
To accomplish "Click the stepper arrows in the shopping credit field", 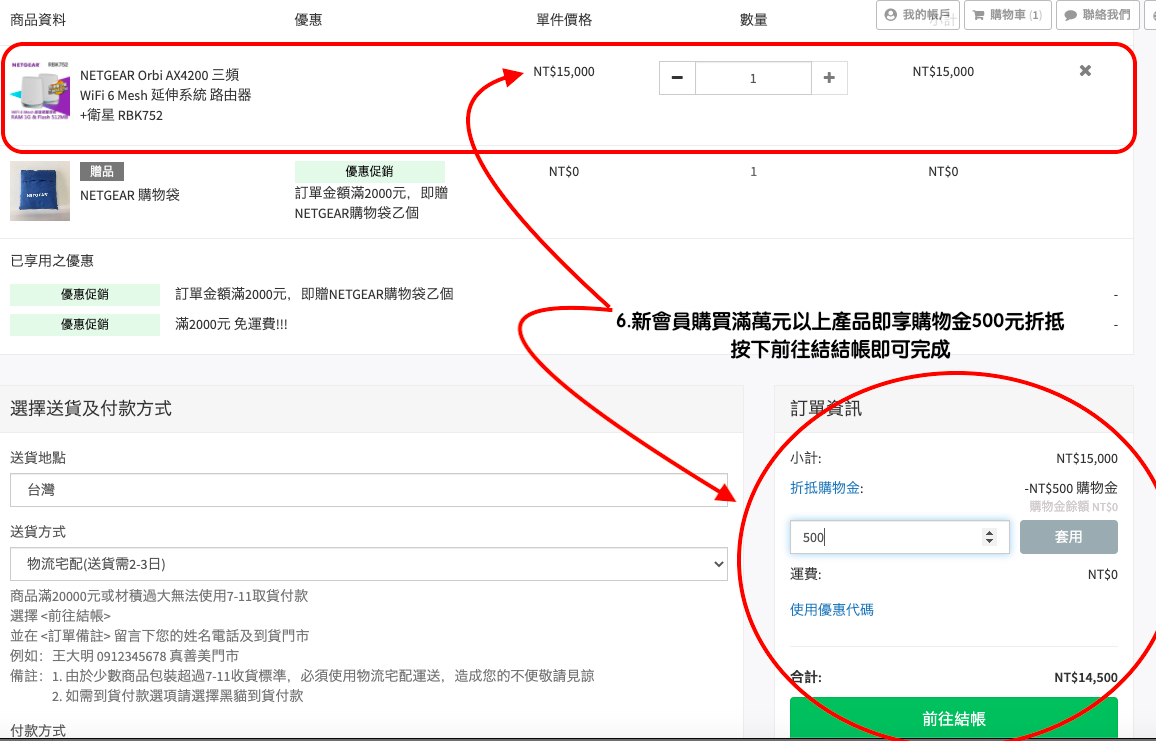I will click(989, 537).
